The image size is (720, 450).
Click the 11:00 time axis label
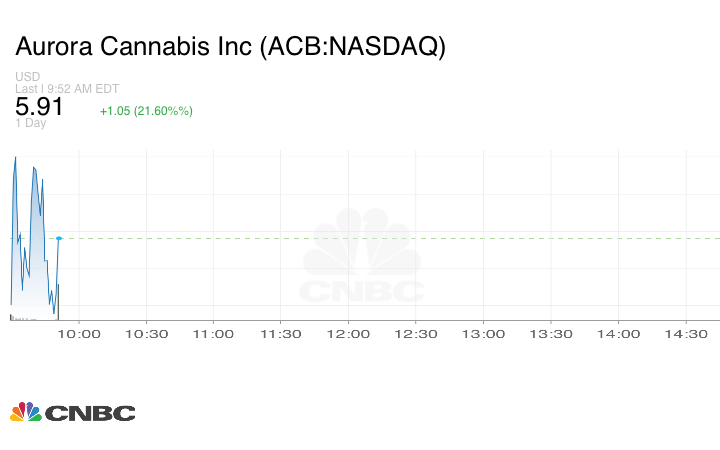coord(214,334)
